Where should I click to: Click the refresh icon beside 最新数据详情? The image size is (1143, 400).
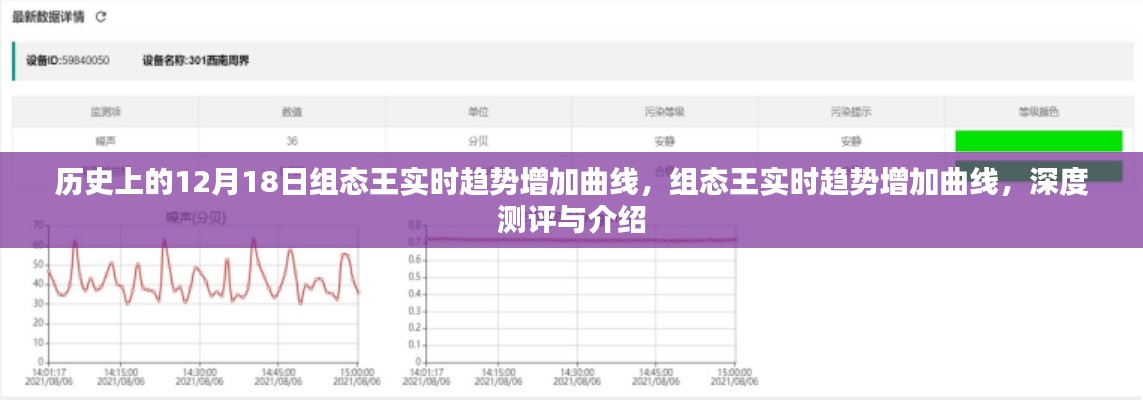tap(100, 17)
